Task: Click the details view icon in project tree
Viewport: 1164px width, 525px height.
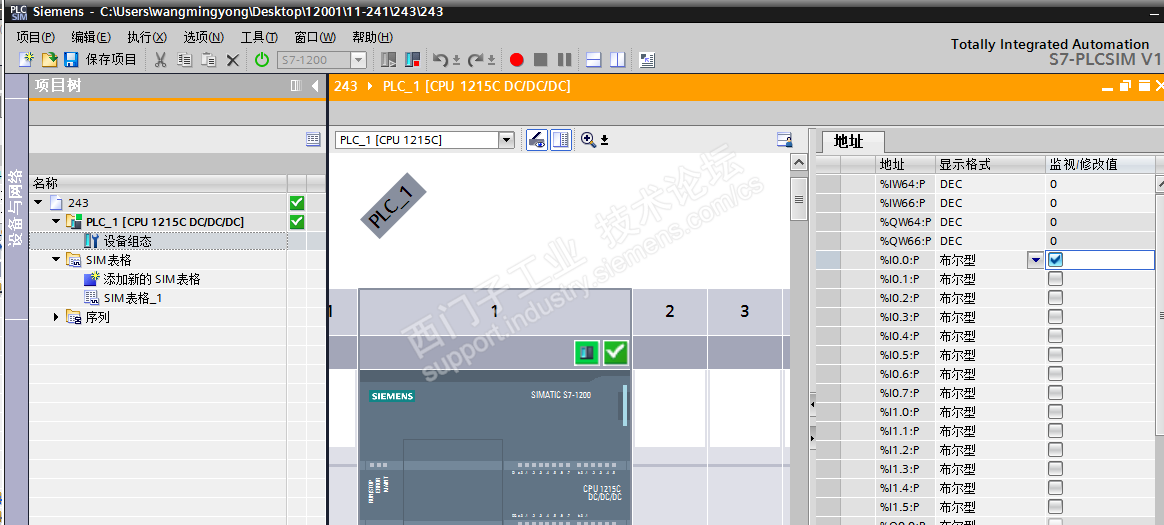Action: (313, 139)
